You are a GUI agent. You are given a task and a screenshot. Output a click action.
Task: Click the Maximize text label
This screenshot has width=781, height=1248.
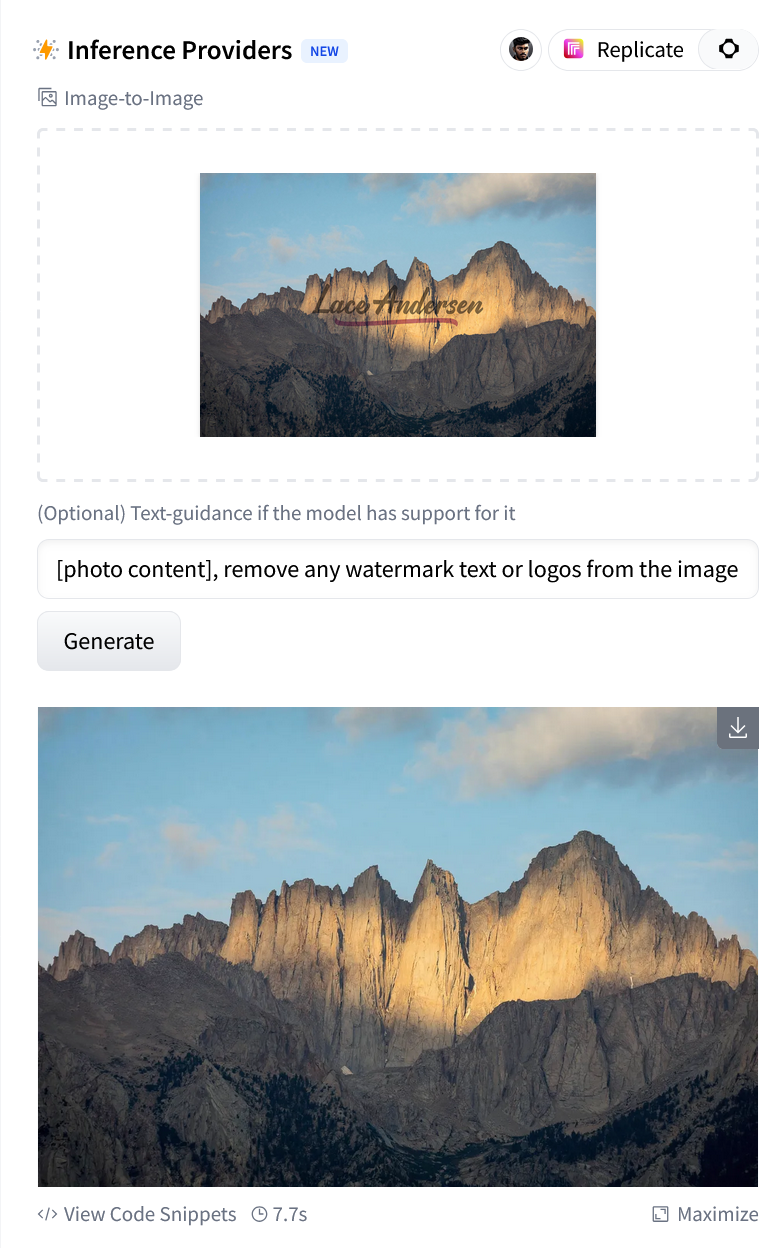coord(718,1215)
